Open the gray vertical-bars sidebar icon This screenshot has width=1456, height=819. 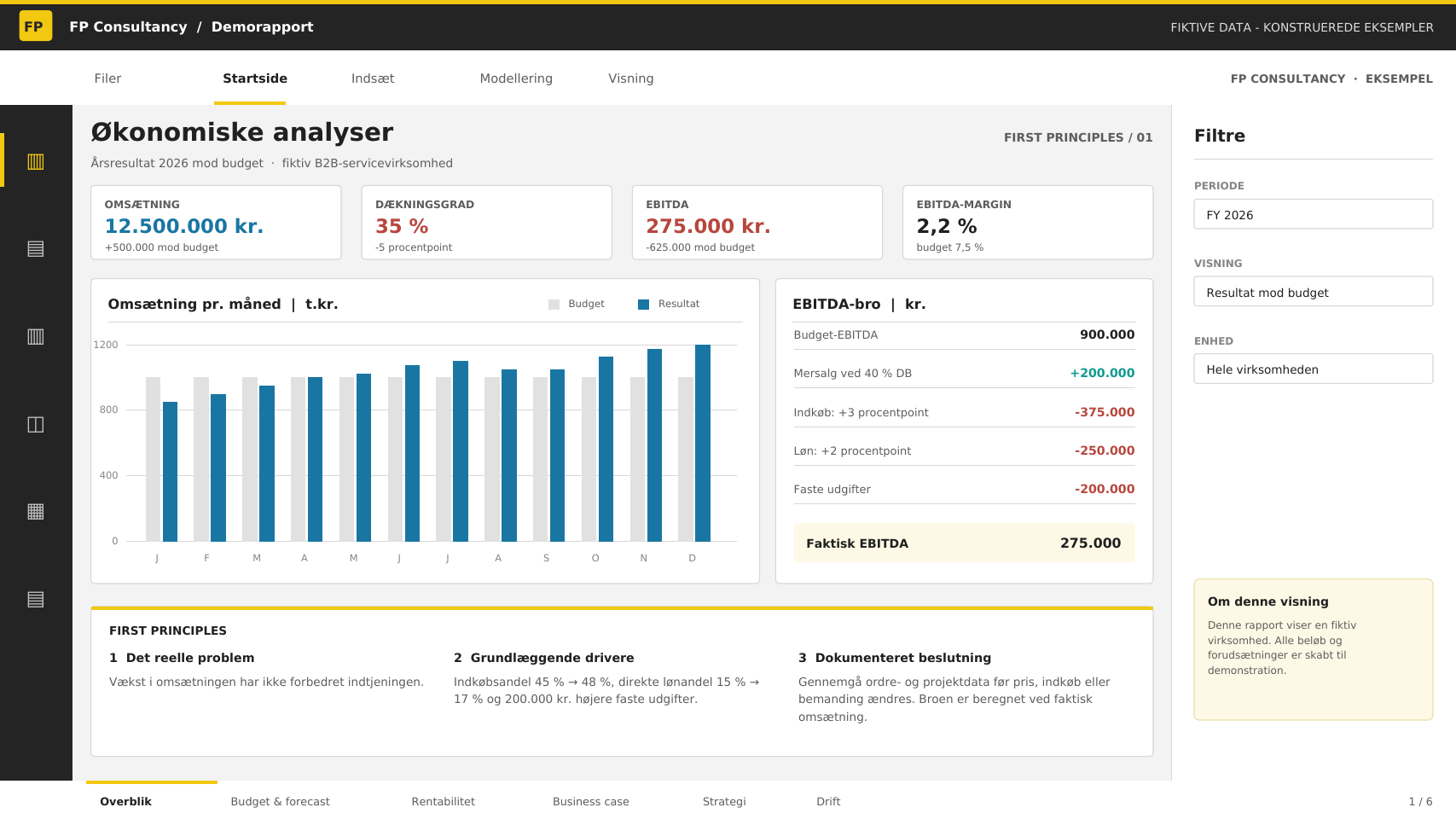point(36,336)
